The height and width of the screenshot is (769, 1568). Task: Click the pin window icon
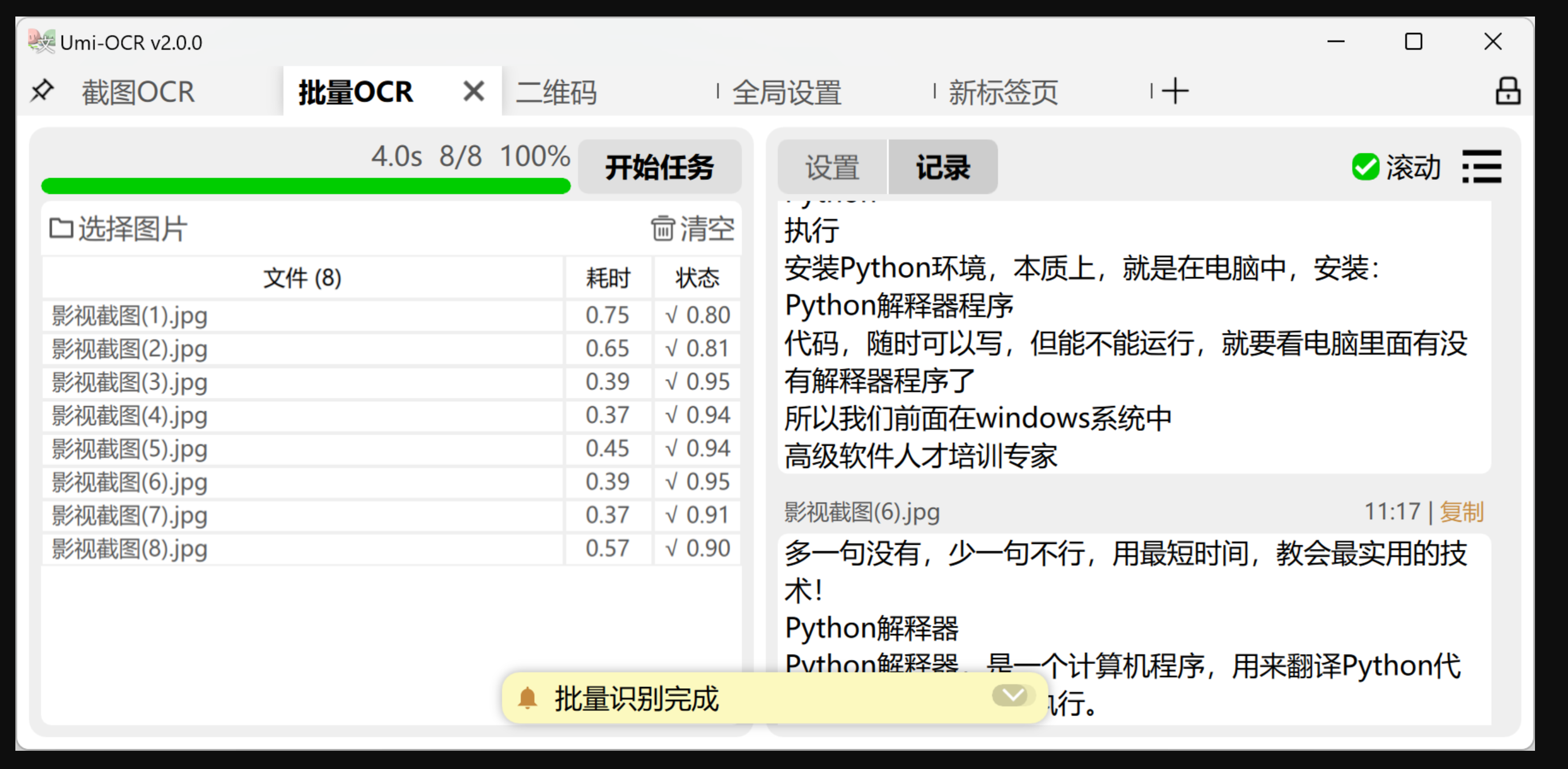pyautogui.click(x=42, y=91)
